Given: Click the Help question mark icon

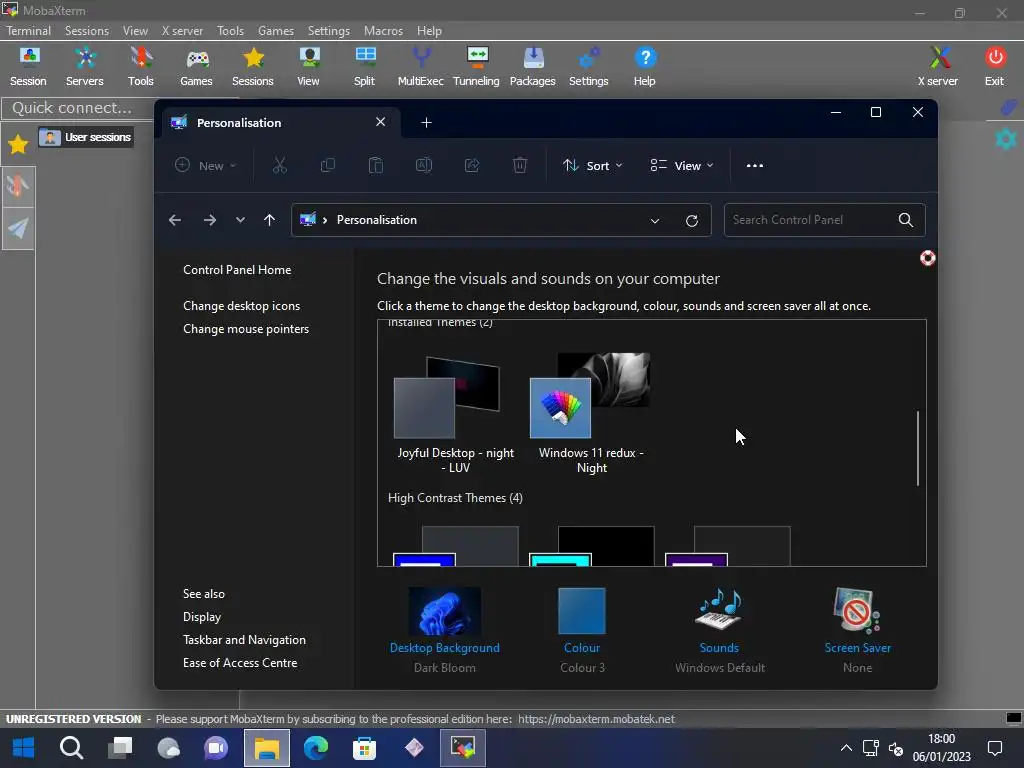Looking at the screenshot, I should [x=645, y=67].
